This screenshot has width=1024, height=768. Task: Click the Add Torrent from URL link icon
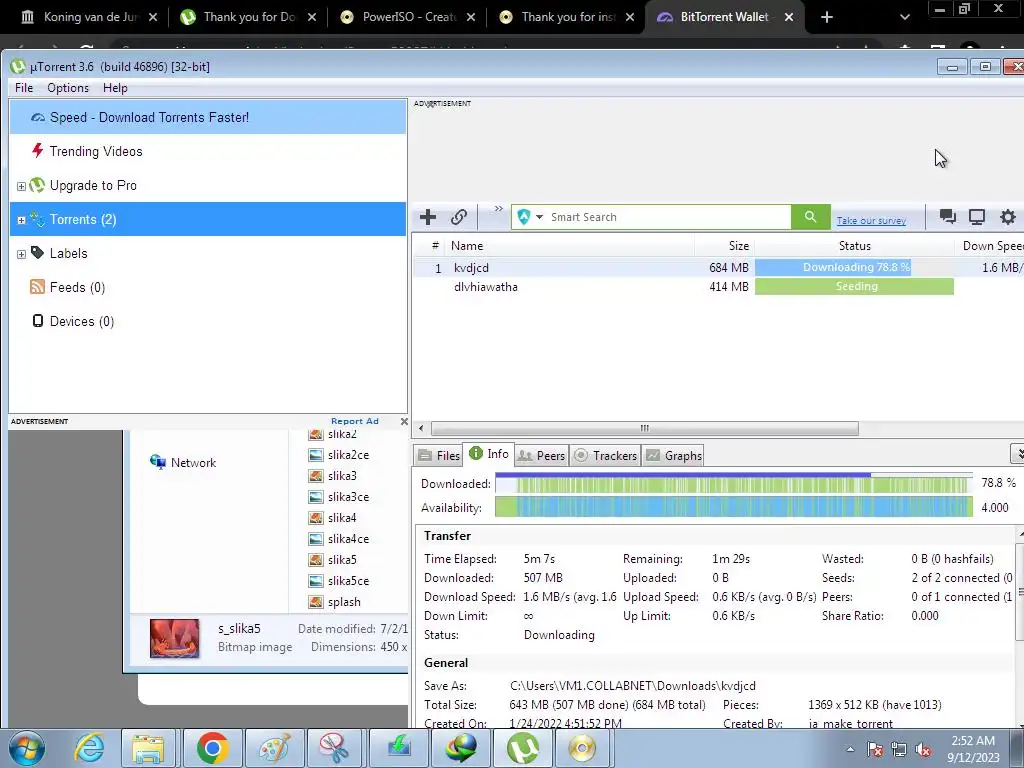pos(459,217)
